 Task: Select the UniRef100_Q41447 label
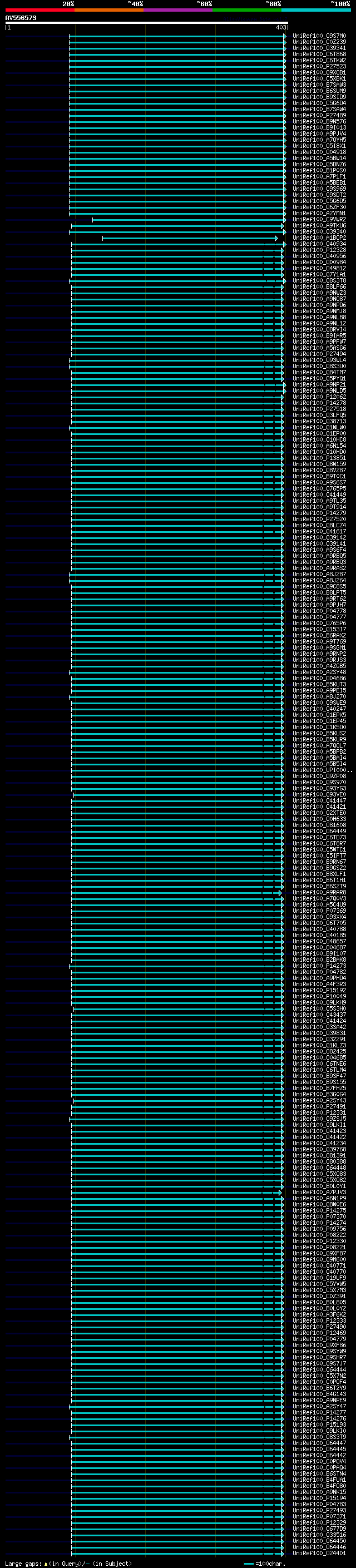[x=319, y=800]
